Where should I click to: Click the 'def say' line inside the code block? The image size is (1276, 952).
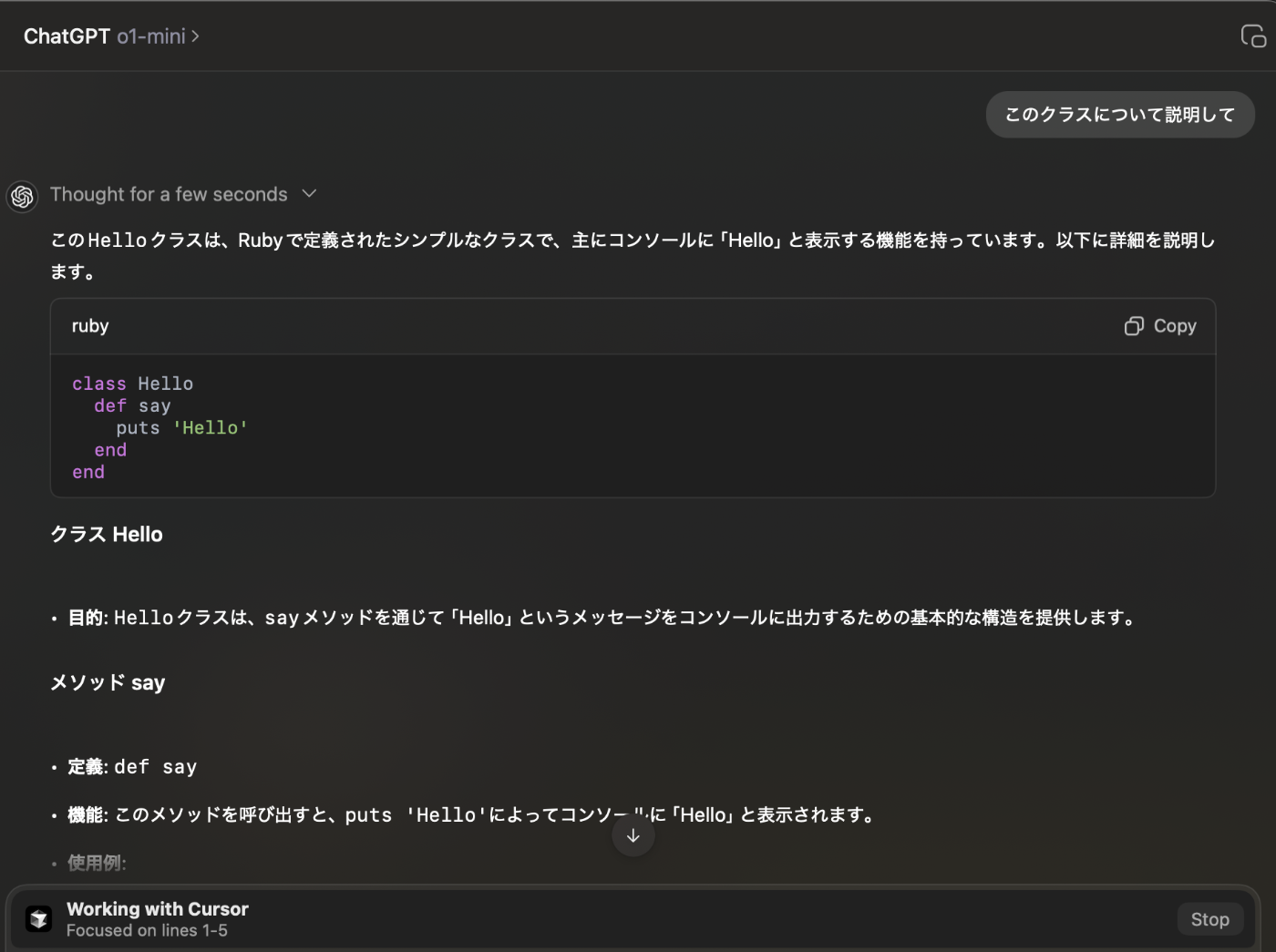(x=133, y=406)
